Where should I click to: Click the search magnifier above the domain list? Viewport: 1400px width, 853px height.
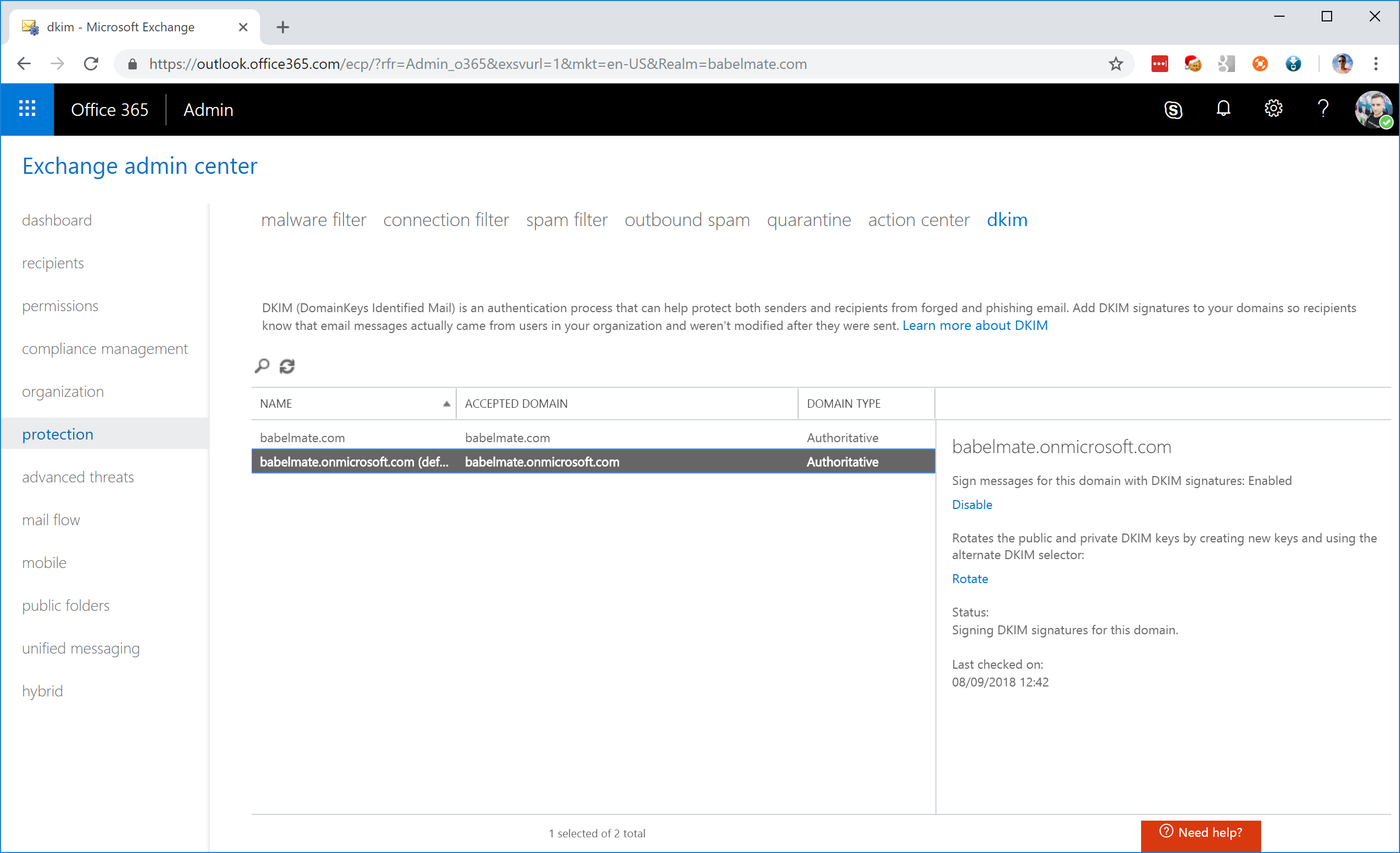click(x=262, y=366)
